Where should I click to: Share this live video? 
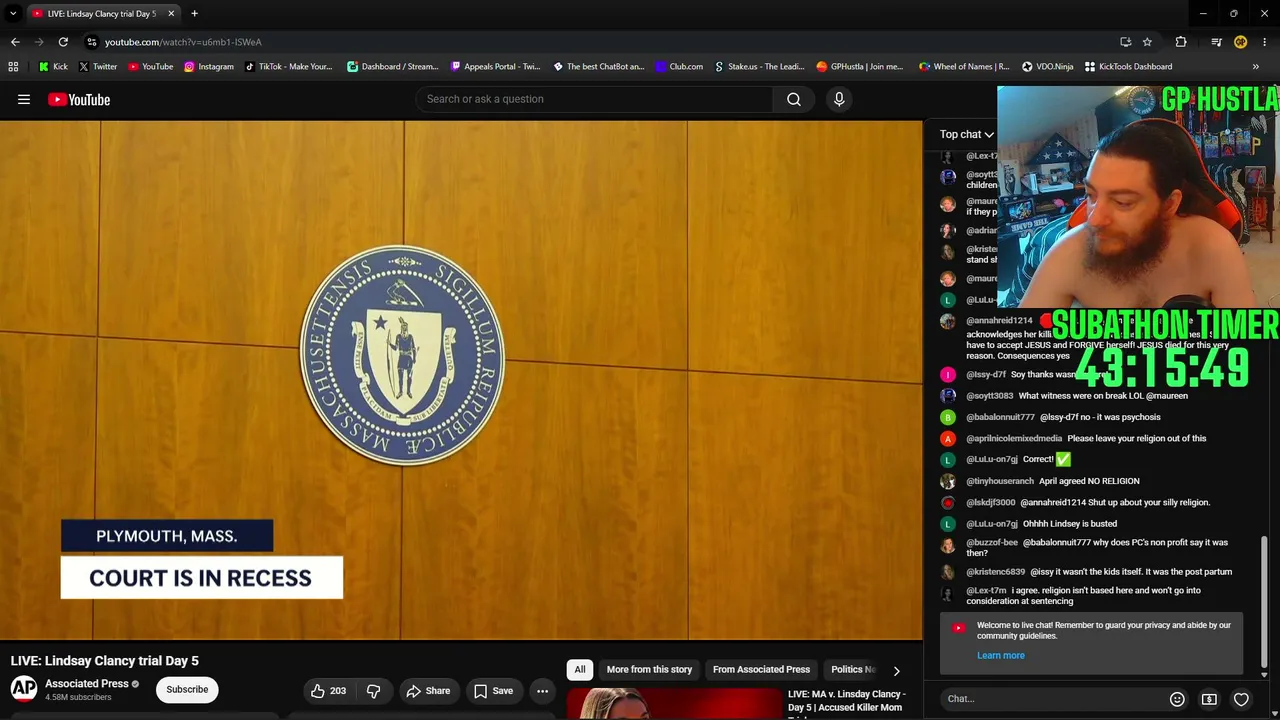[x=428, y=691]
